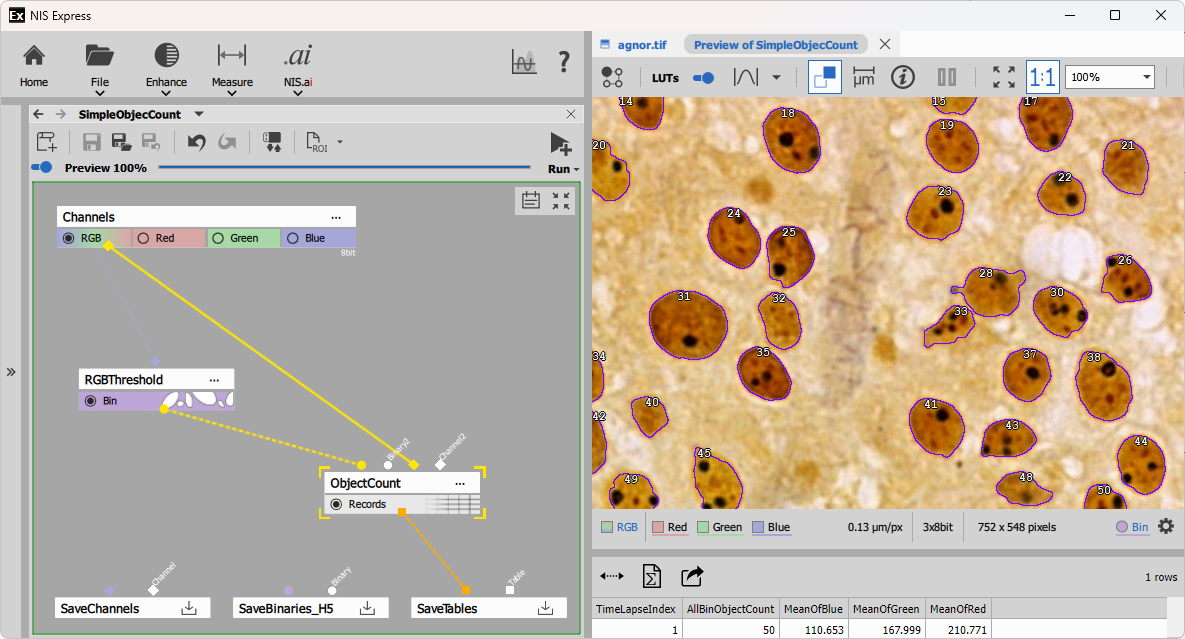Click the AllBinObjectCount column header

pos(730,608)
